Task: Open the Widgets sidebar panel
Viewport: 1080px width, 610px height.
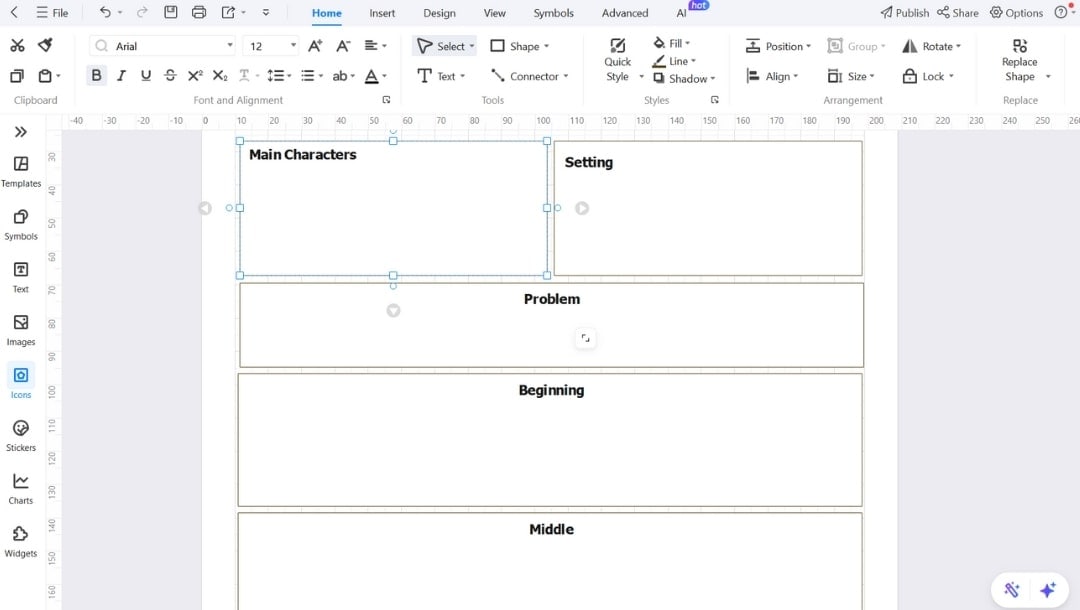Action: click(x=21, y=542)
